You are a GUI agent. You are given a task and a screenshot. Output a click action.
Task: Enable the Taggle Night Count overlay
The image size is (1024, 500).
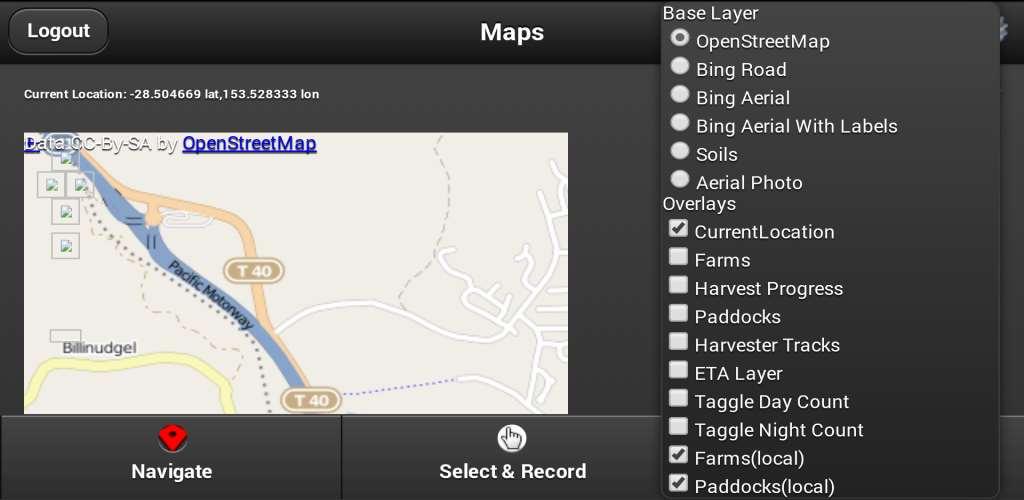[678, 428]
